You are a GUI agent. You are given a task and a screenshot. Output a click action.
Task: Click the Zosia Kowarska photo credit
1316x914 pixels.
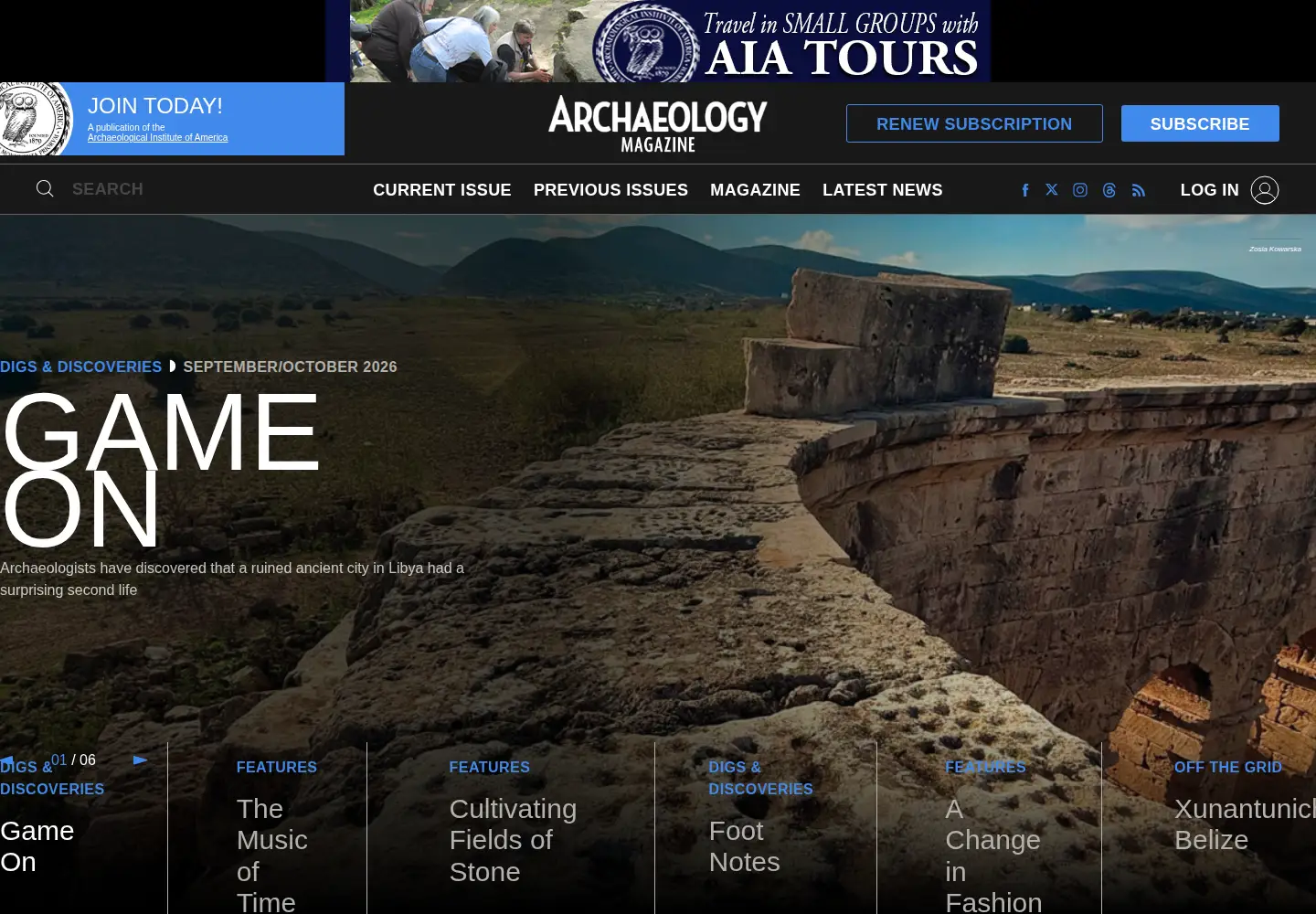point(1275,249)
